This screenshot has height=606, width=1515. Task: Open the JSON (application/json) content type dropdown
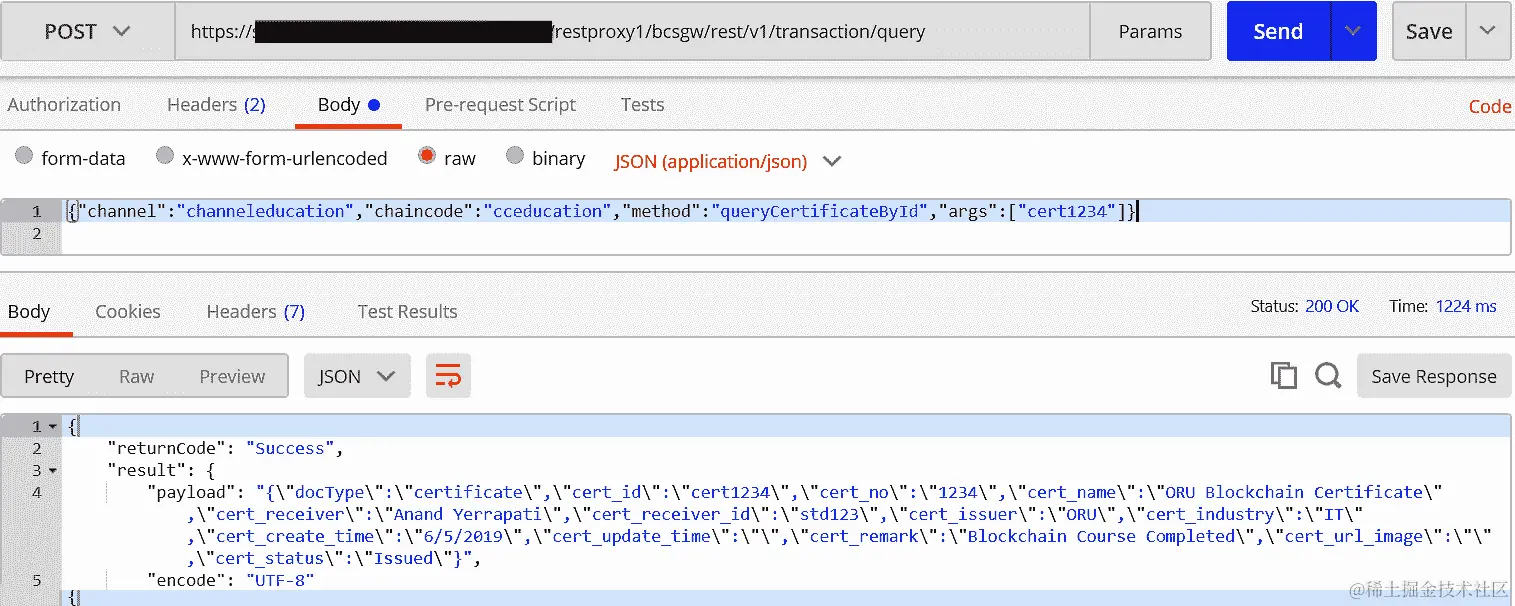pyautogui.click(x=728, y=161)
